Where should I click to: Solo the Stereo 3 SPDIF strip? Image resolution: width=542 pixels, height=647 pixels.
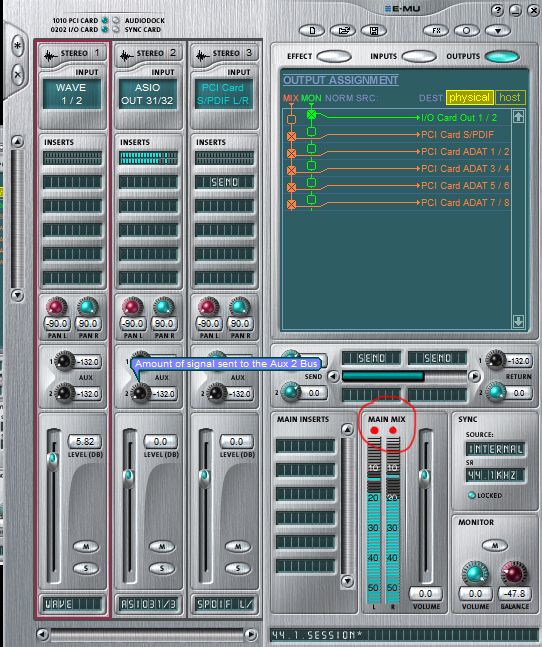(238, 568)
